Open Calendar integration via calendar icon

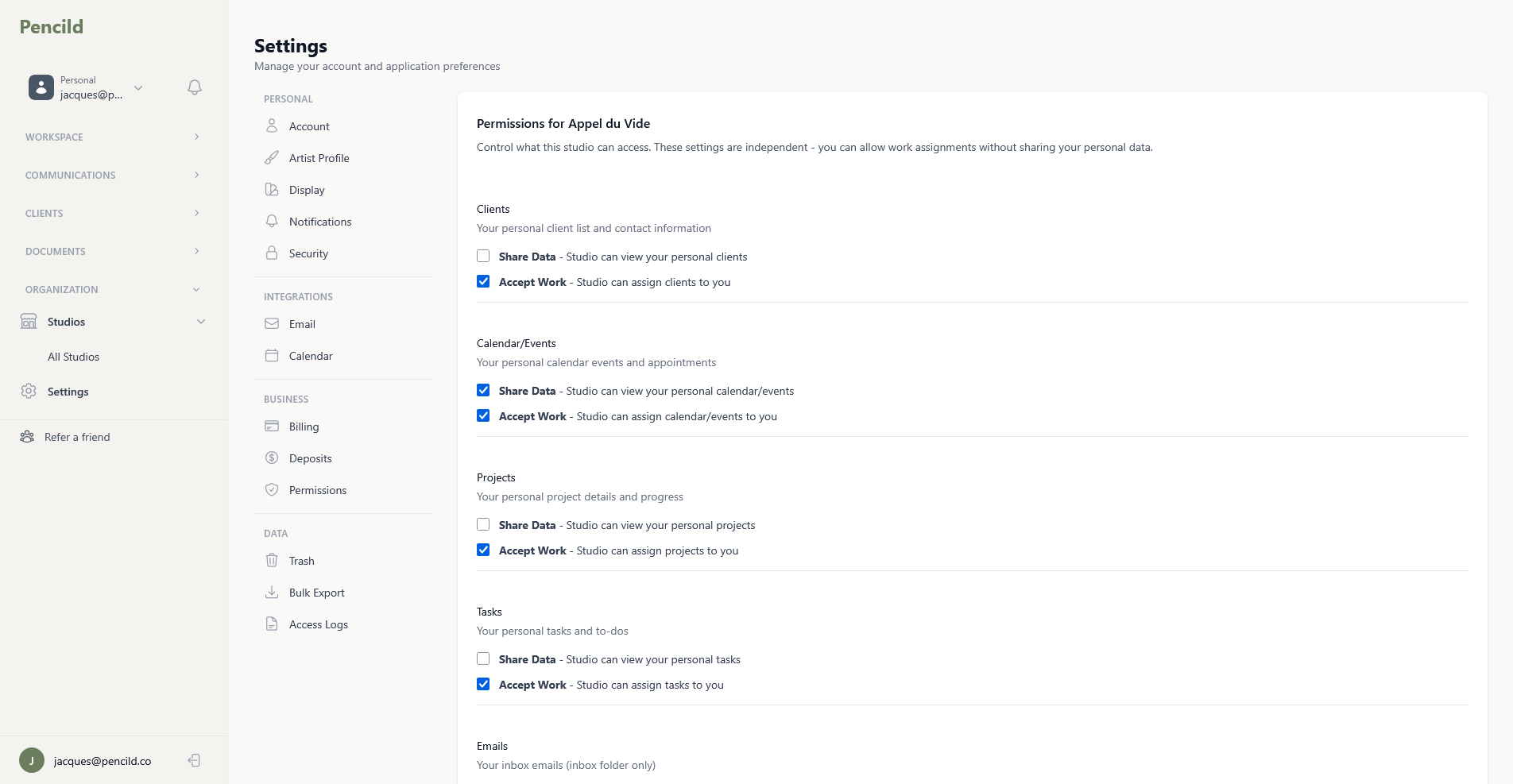[272, 355]
